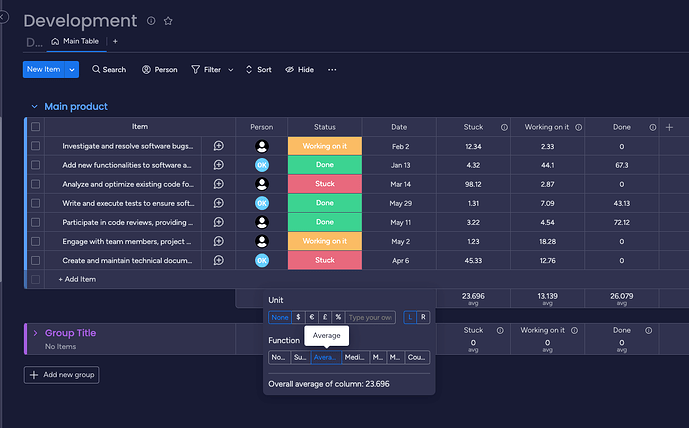
Task: Add a new board view with plus tab
Action: (115, 41)
